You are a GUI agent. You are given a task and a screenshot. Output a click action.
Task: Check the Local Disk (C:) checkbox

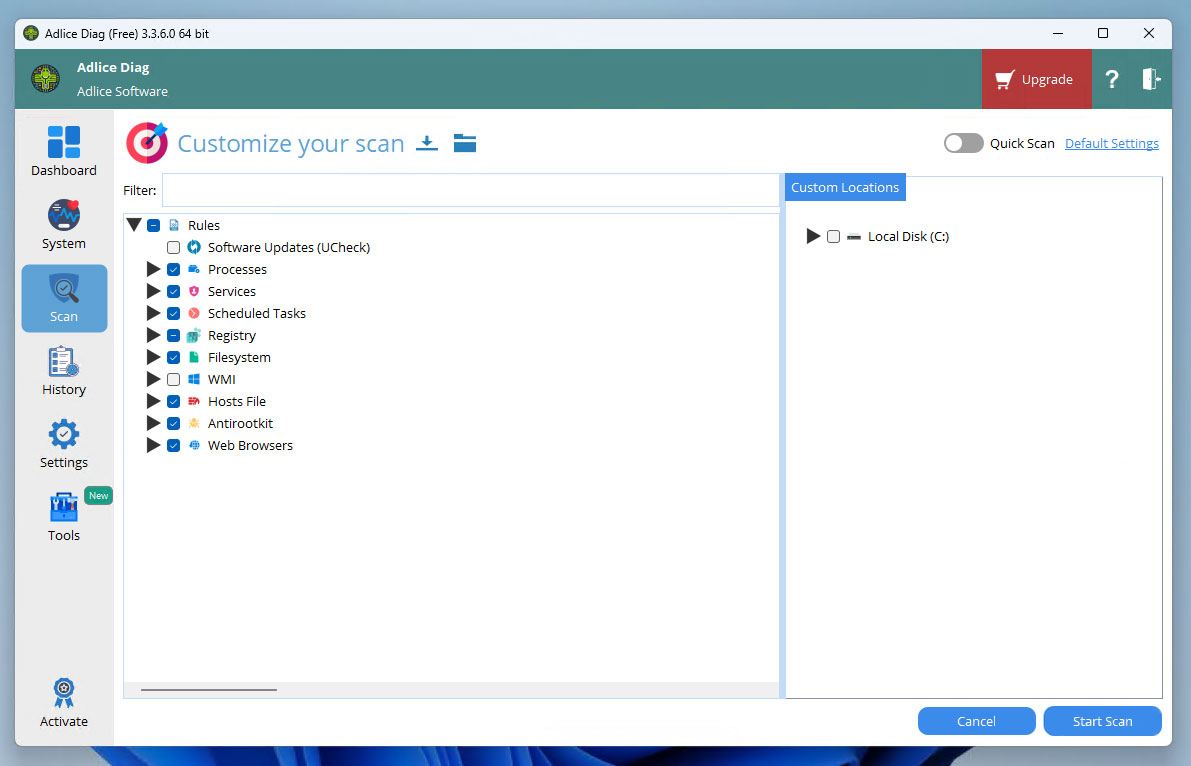[x=833, y=237]
